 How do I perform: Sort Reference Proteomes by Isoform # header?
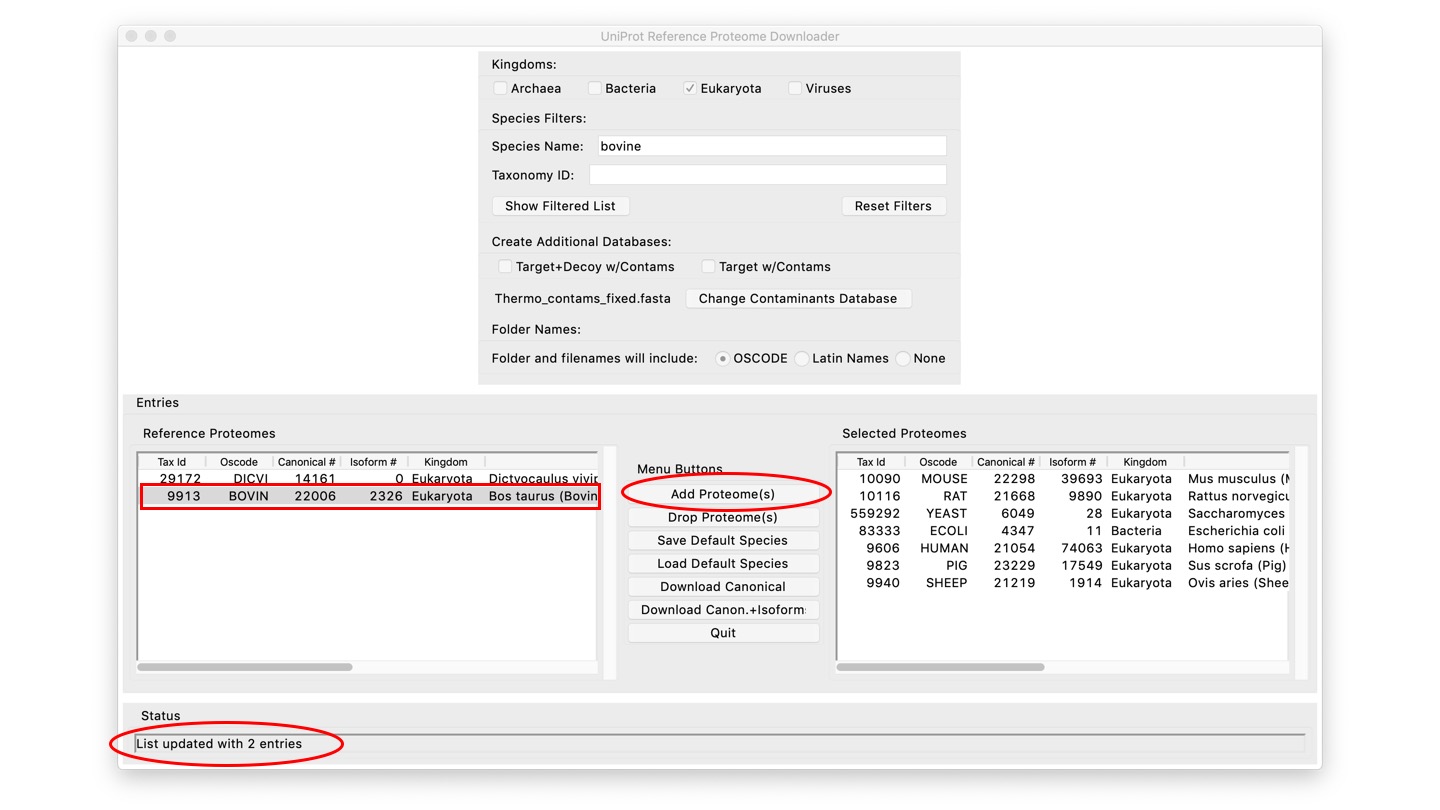click(374, 462)
